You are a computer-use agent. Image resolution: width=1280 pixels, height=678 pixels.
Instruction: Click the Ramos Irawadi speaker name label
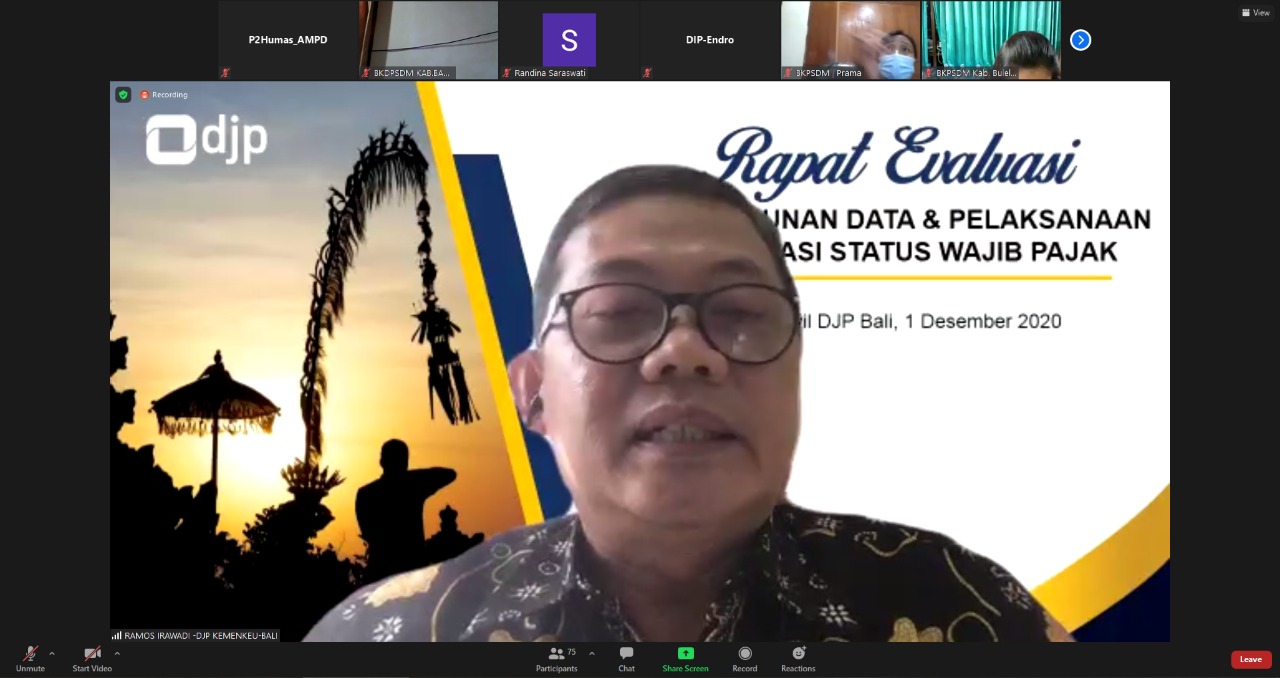click(196, 635)
